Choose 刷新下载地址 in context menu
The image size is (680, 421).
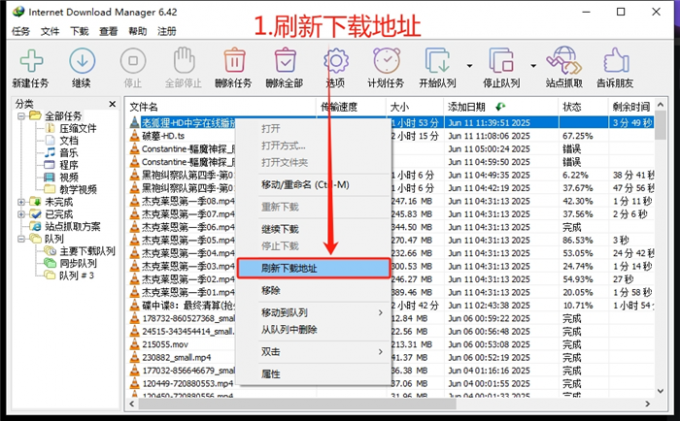point(314,268)
